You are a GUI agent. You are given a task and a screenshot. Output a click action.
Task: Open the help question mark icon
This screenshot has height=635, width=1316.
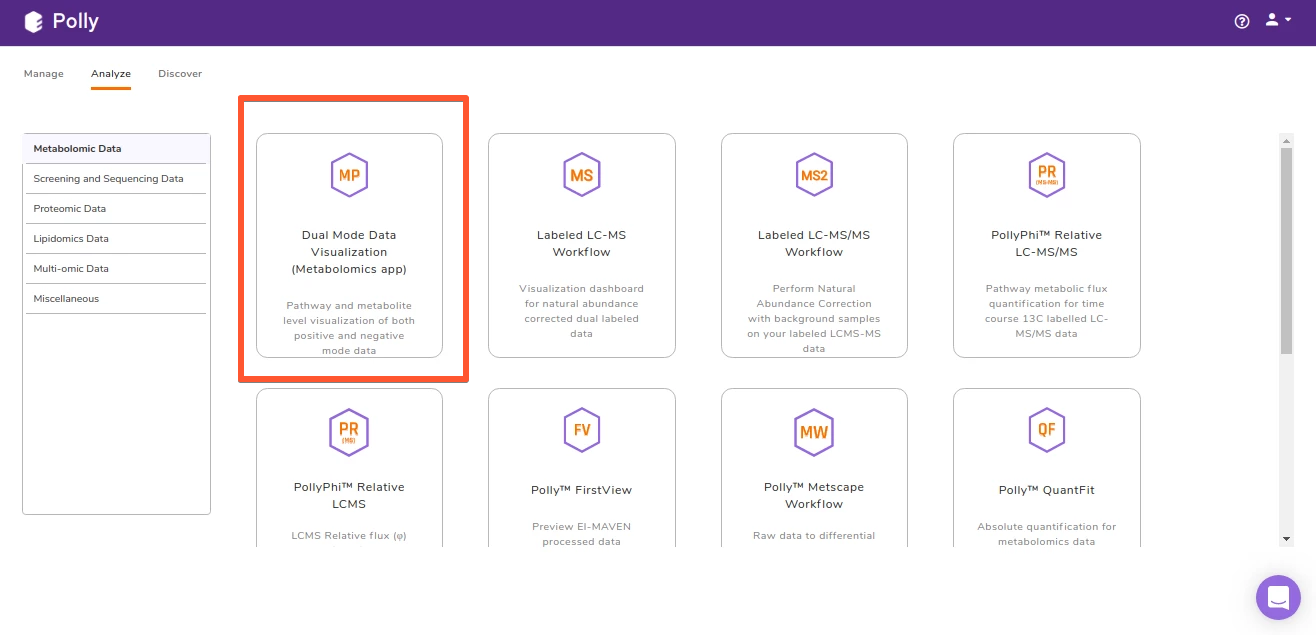coord(1242,21)
